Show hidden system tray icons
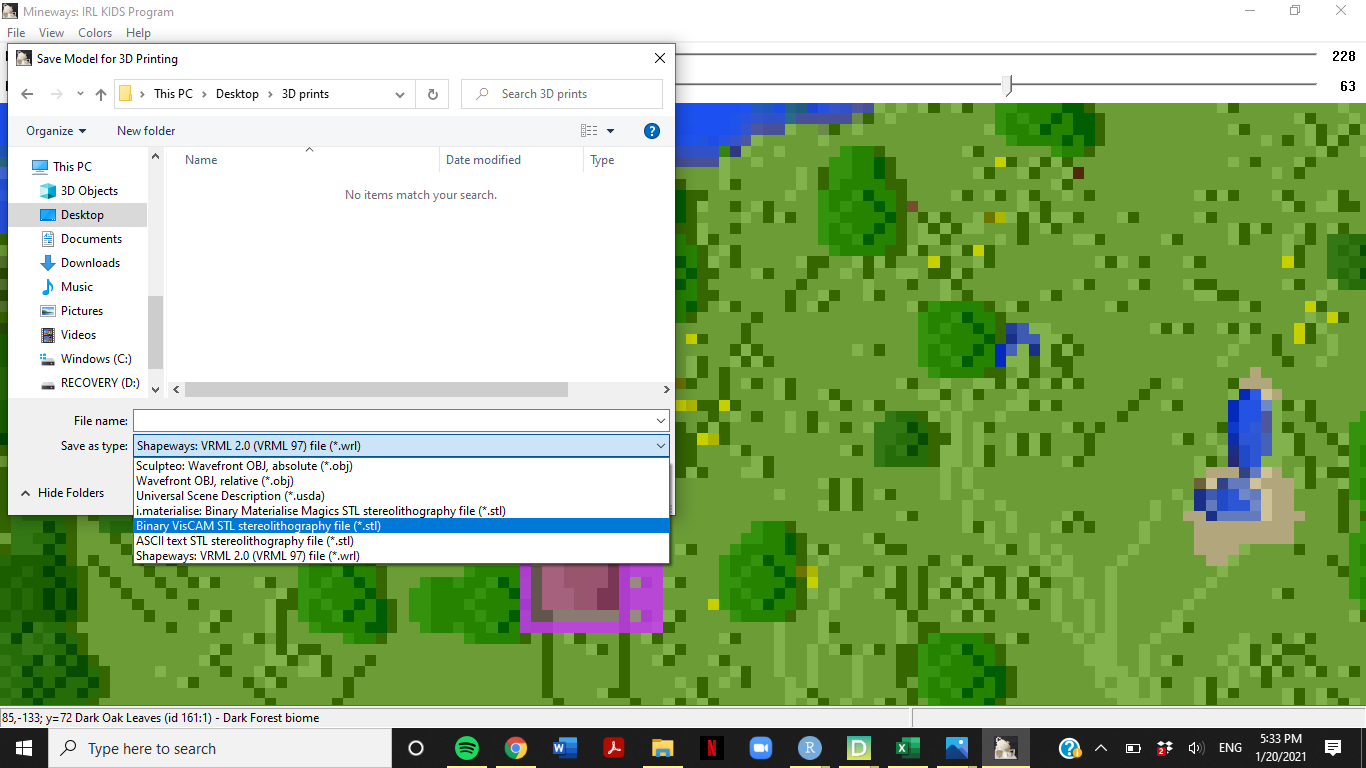 pyautogui.click(x=1101, y=748)
